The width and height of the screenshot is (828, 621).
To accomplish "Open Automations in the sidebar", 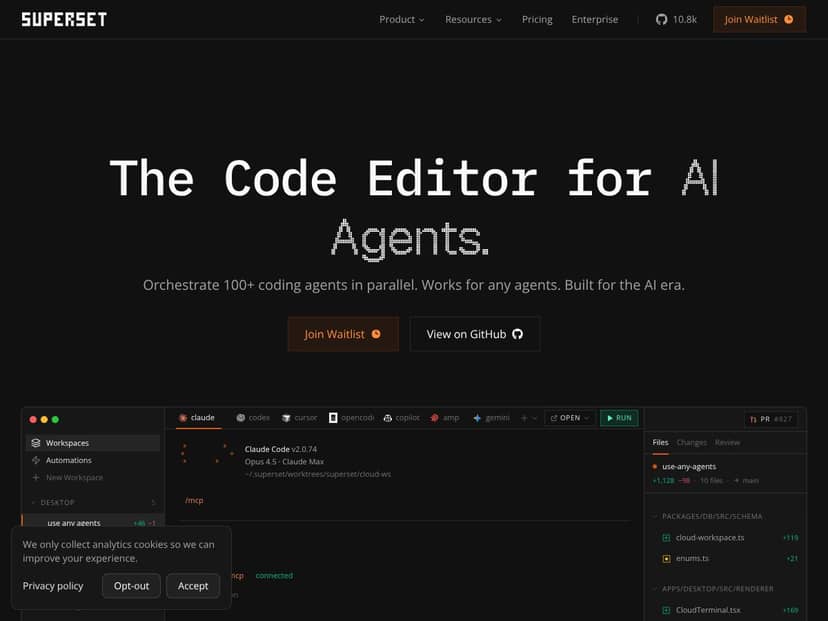I will pos(92,460).
